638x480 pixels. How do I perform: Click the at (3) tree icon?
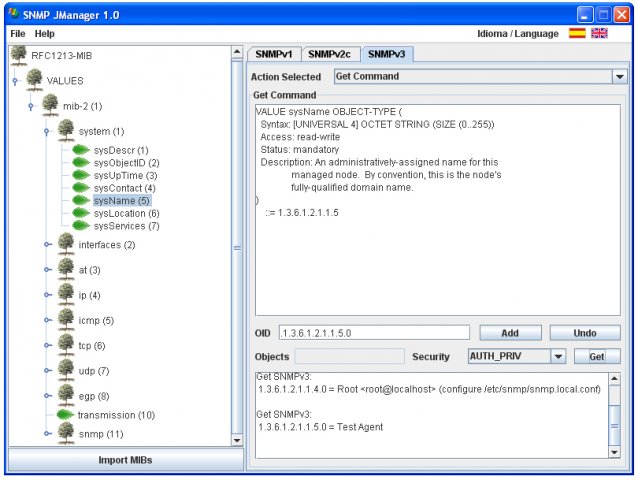[x=66, y=269]
